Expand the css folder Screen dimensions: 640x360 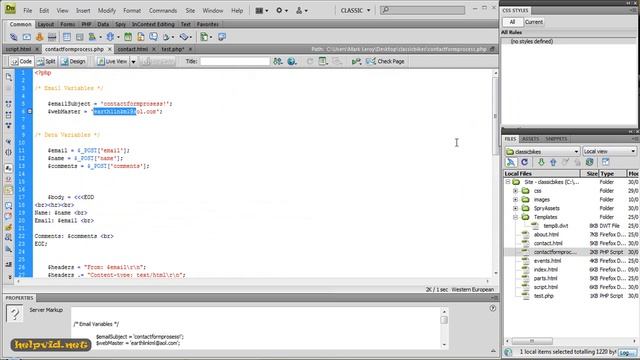point(515,191)
